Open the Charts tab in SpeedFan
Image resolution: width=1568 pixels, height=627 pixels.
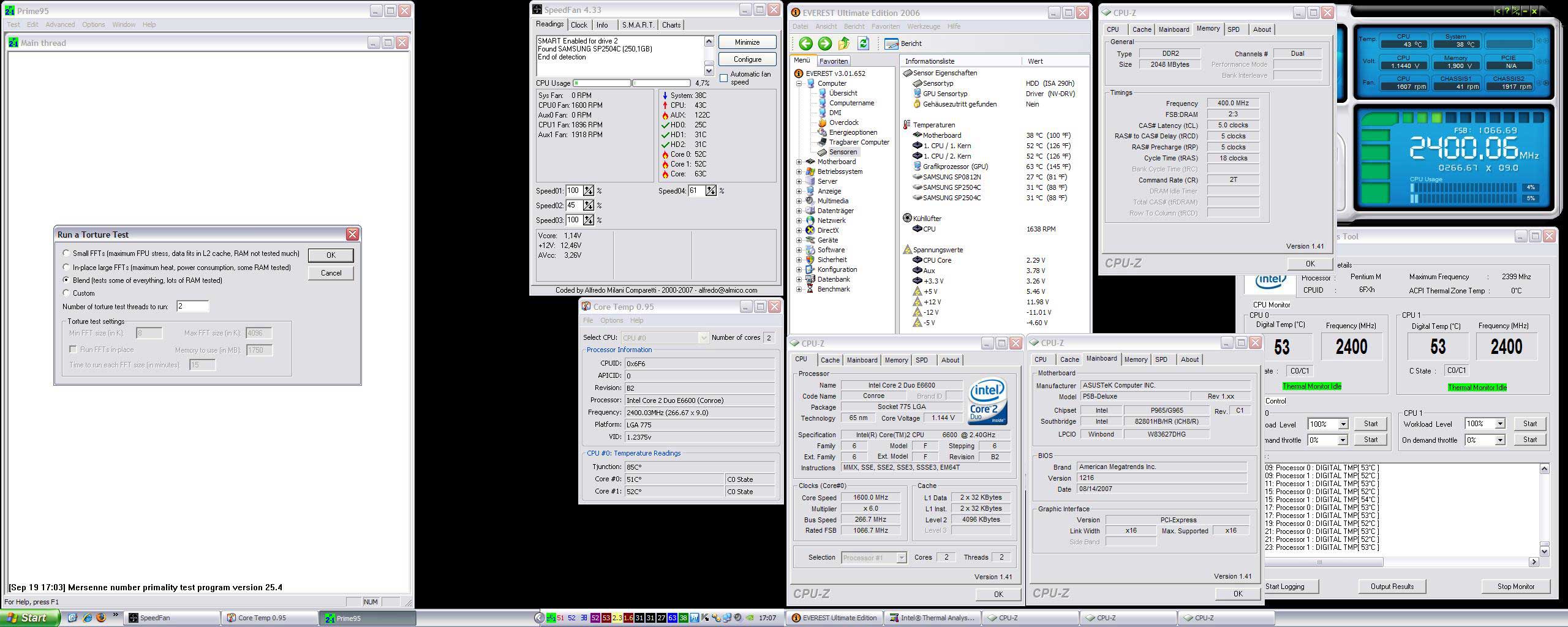(671, 25)
